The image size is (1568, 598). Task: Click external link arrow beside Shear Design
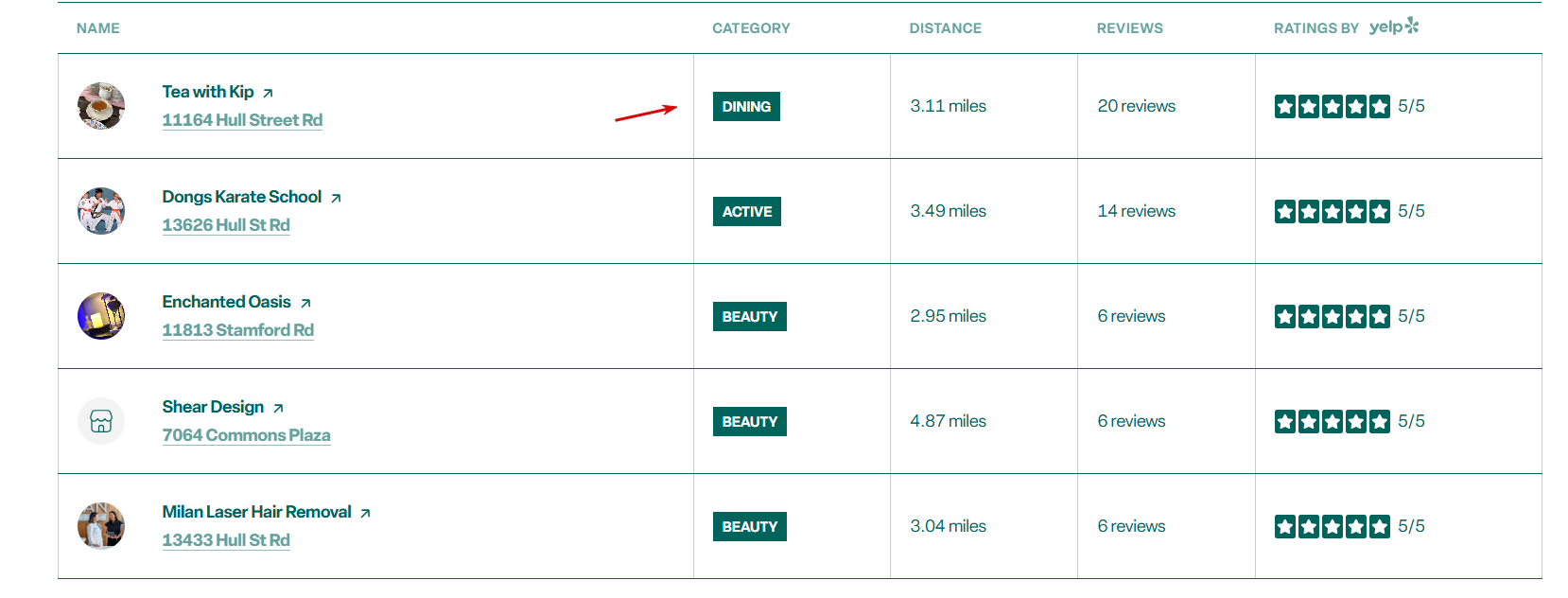tap(278, 408)
